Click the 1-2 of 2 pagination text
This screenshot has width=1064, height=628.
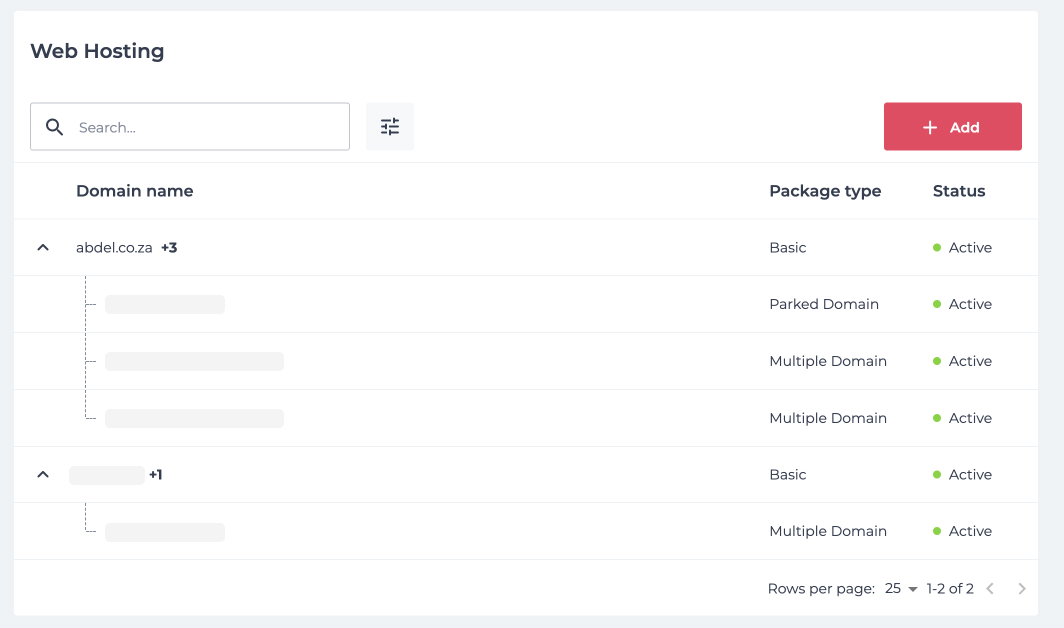click(950, 589)
